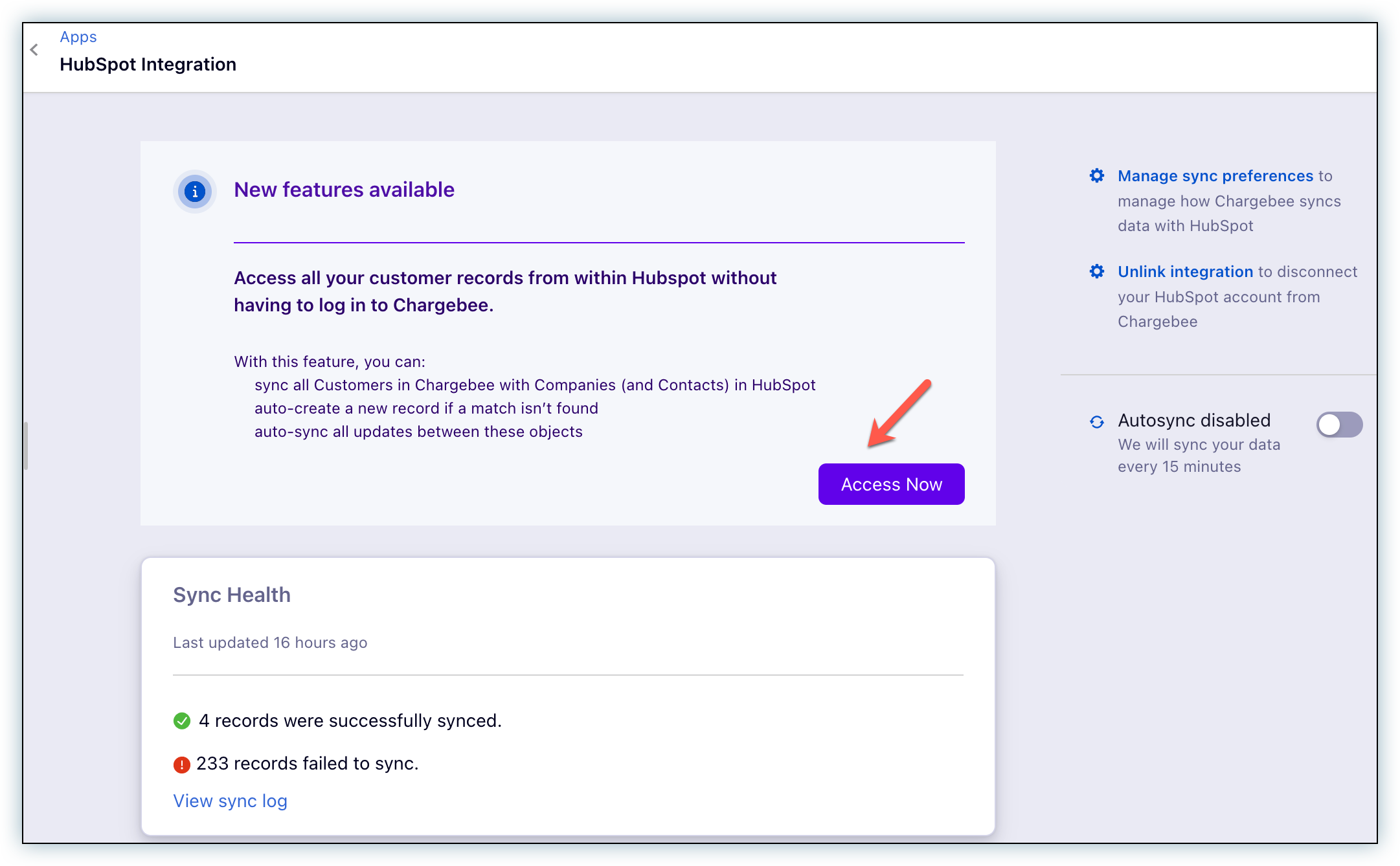1400x866 pixels.
Task: Click the blue info icon
Action: click(195, 192)
